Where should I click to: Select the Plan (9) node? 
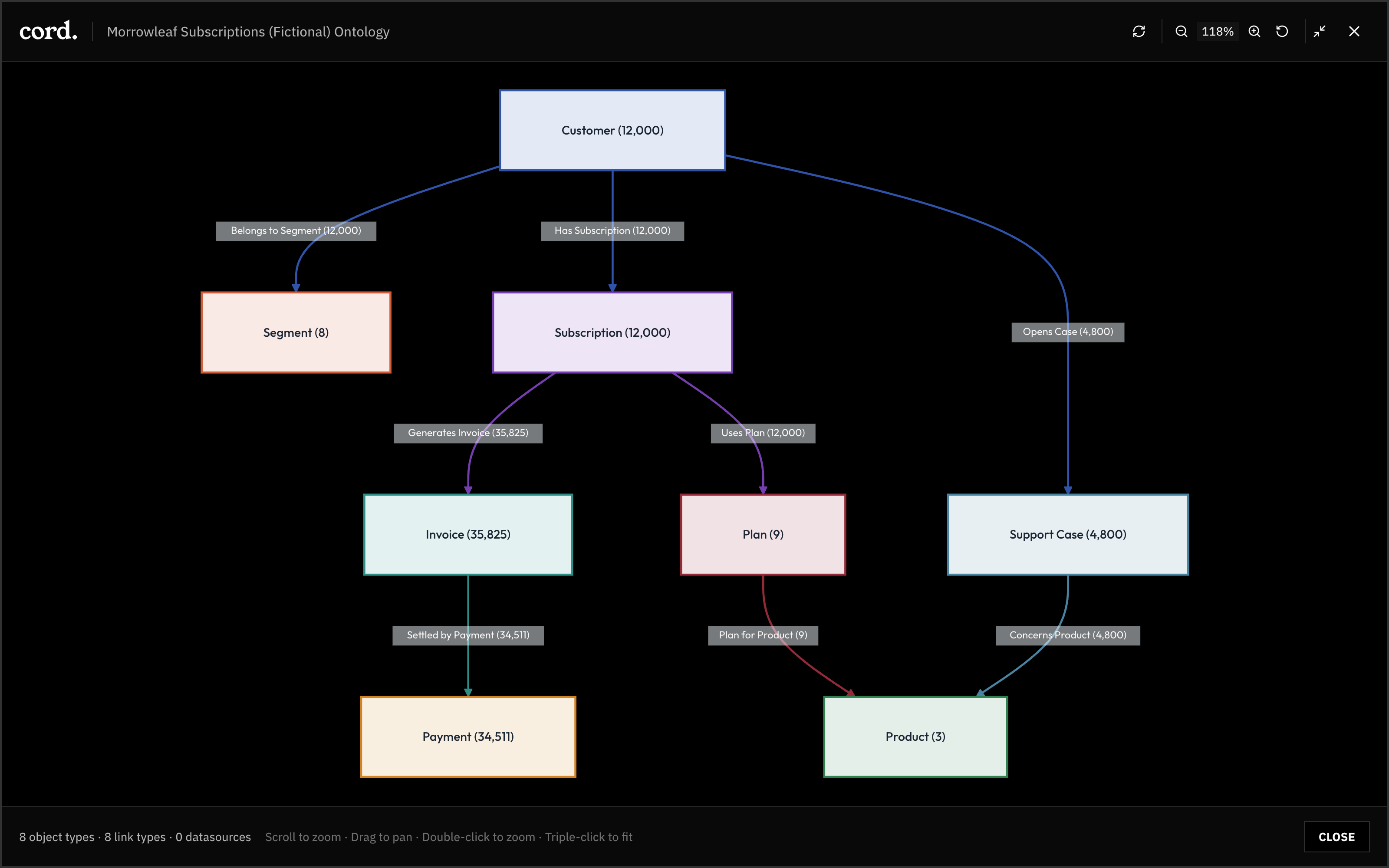point(763,534)
